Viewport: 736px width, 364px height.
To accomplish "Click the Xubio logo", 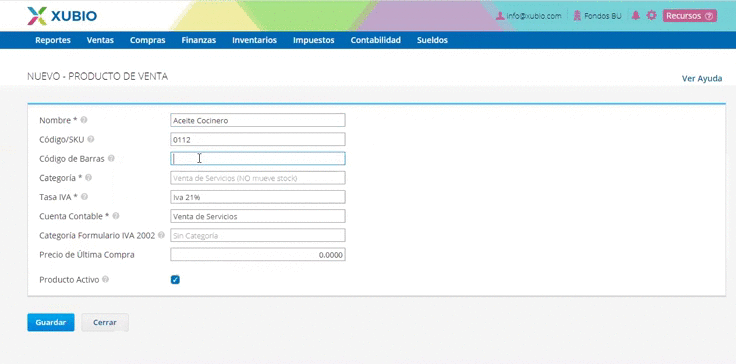I will [x=62, y=16].
